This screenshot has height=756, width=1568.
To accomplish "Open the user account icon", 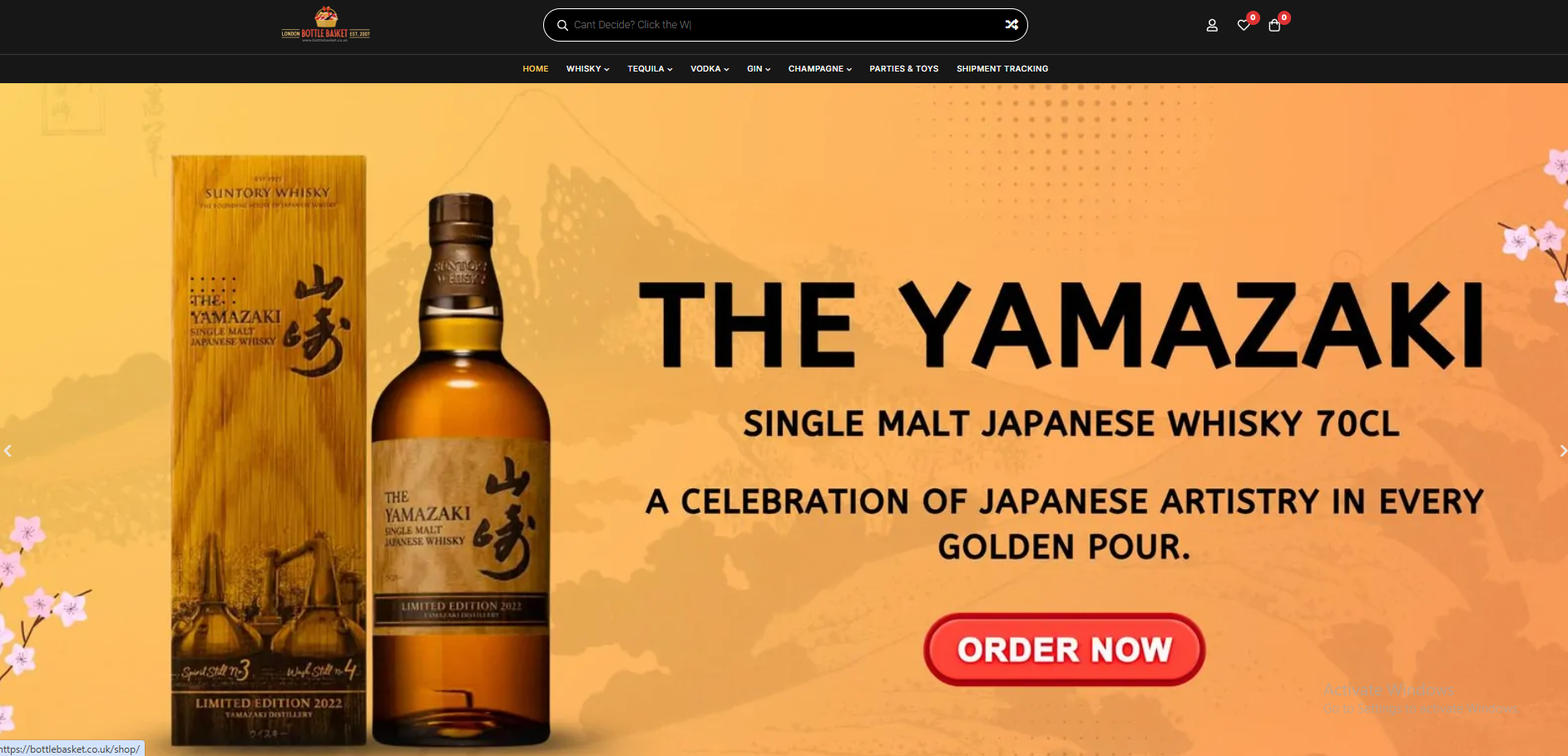I will pos(1212,26).
